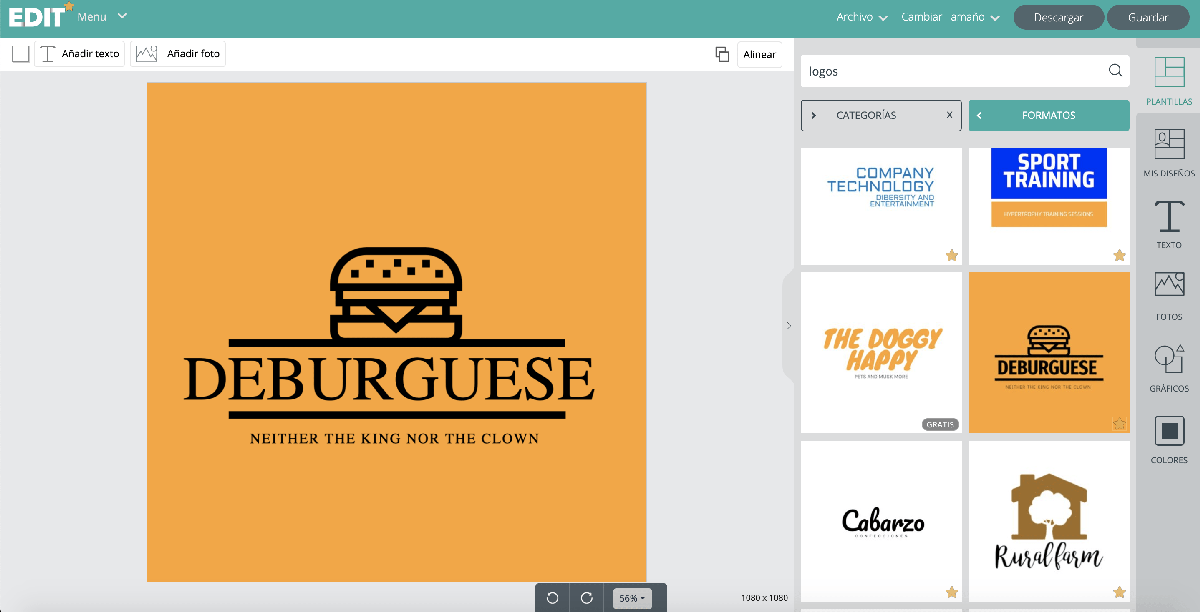Favorite the Ruralfarm template

tap(1120, 592)
